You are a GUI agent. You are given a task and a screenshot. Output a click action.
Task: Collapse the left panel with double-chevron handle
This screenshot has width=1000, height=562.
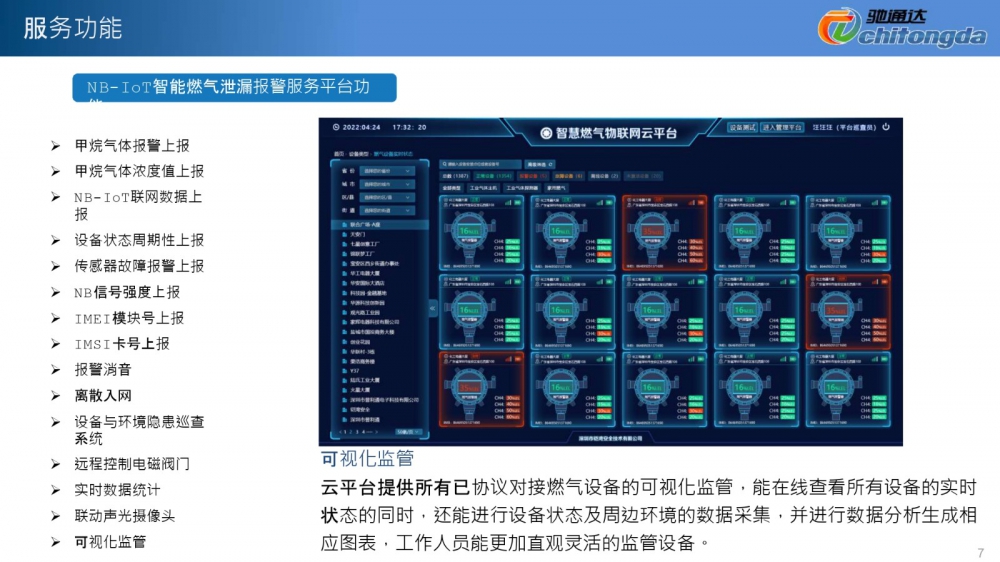tap(432, 308)
